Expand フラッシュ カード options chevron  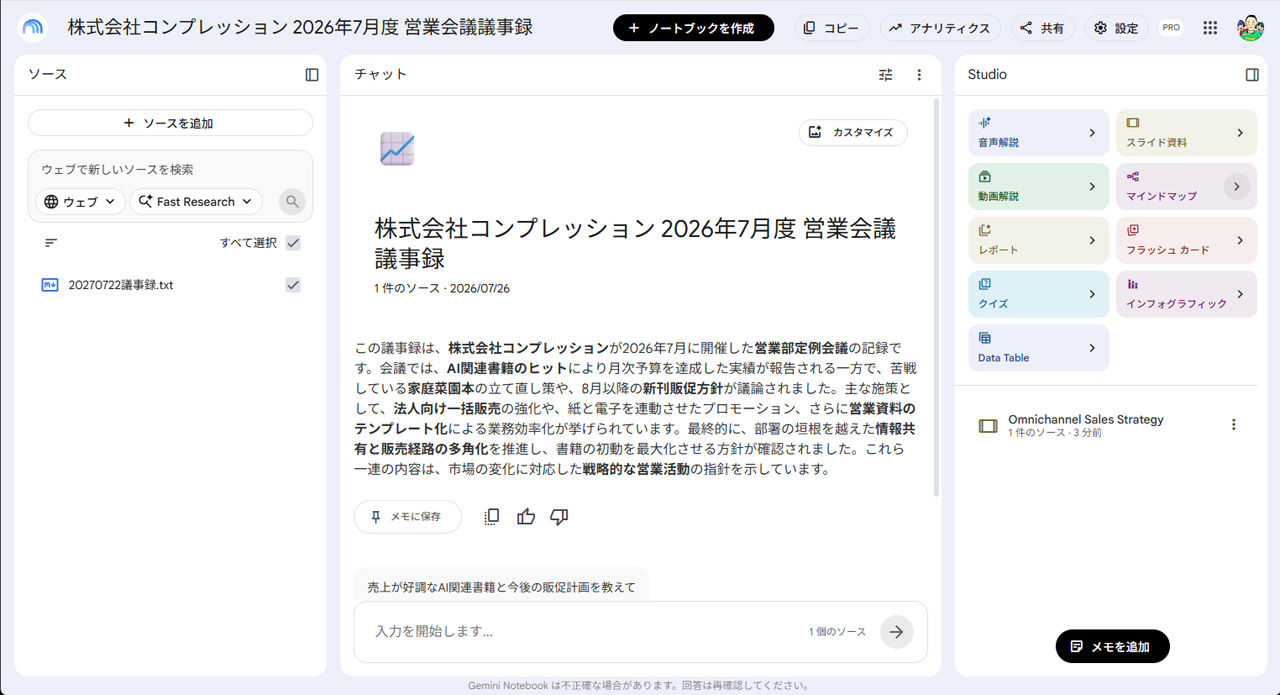(1240, 240)
